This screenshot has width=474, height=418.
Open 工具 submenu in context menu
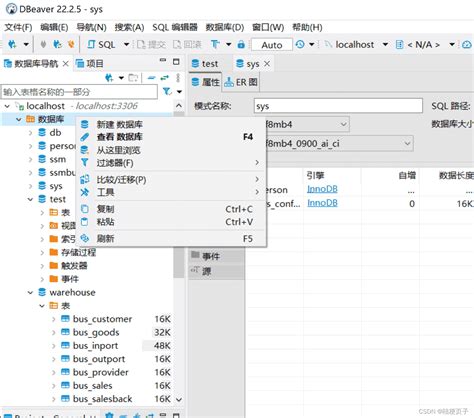pos(171,192)
